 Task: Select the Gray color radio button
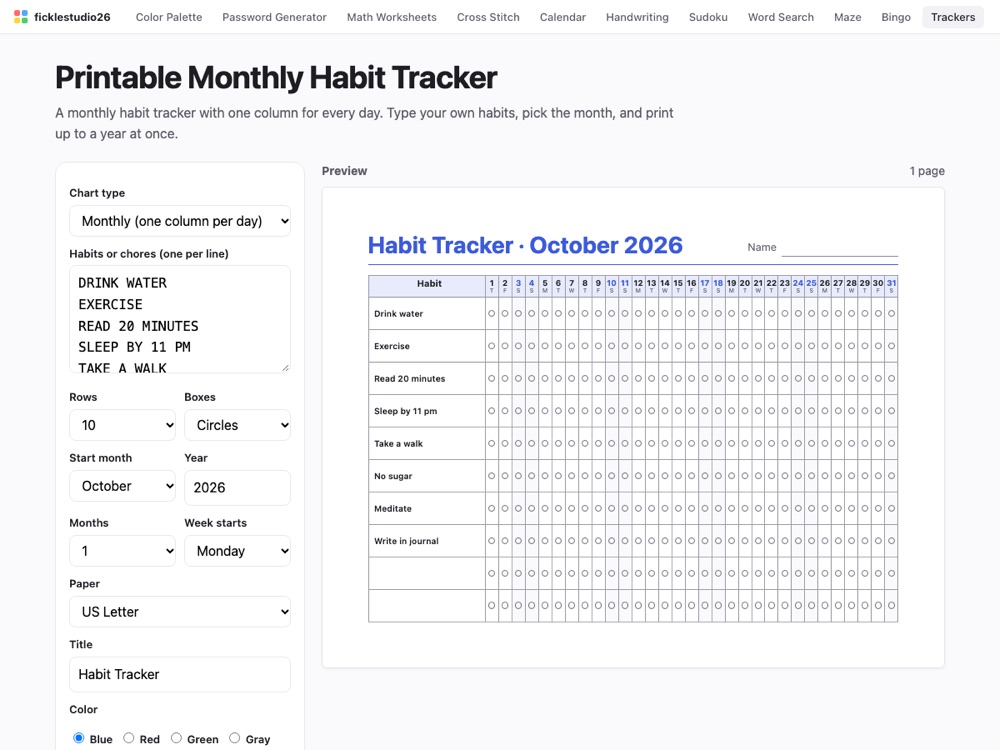point(234,738)
